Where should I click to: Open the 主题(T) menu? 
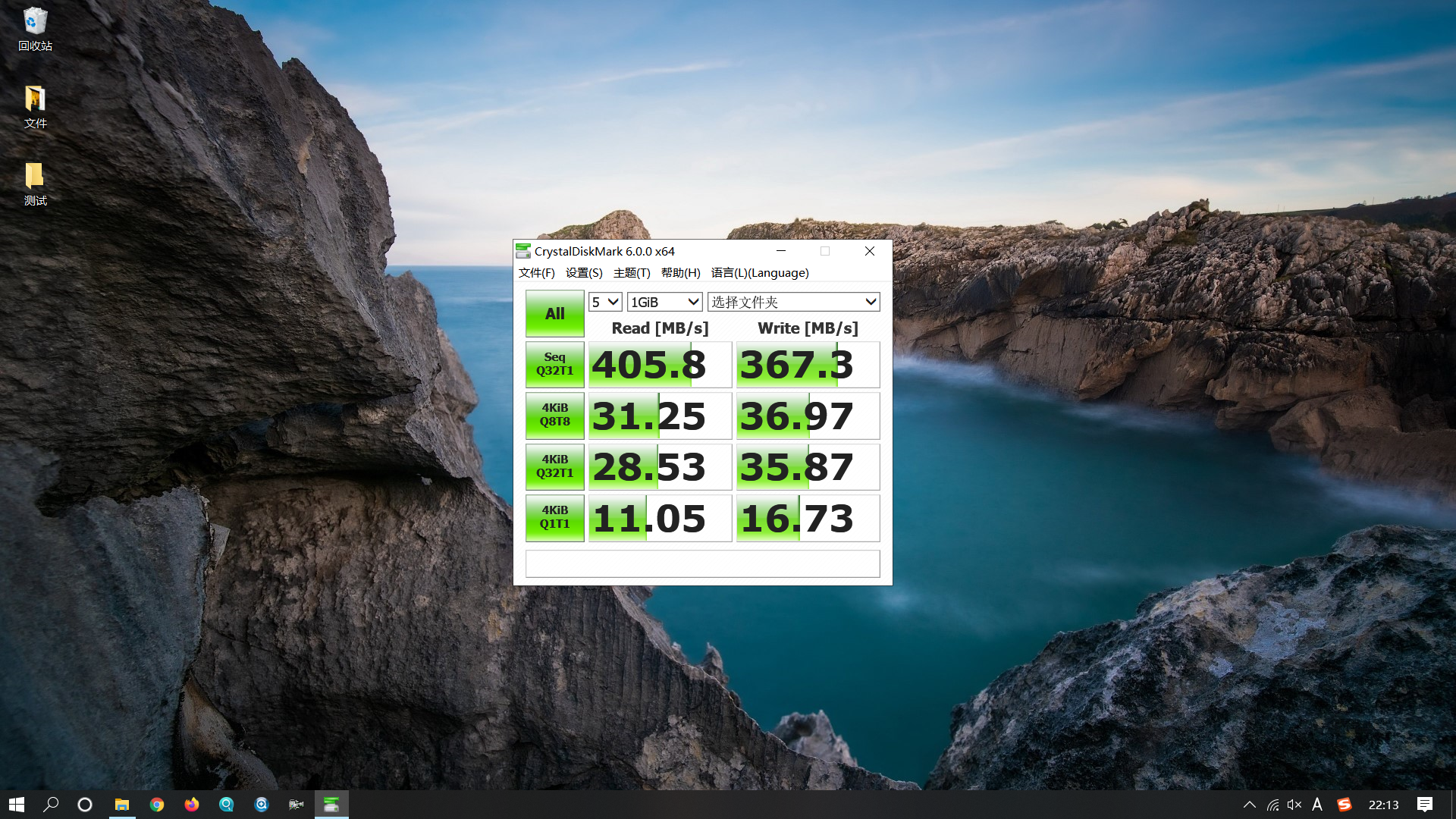(x=632, y=273)
